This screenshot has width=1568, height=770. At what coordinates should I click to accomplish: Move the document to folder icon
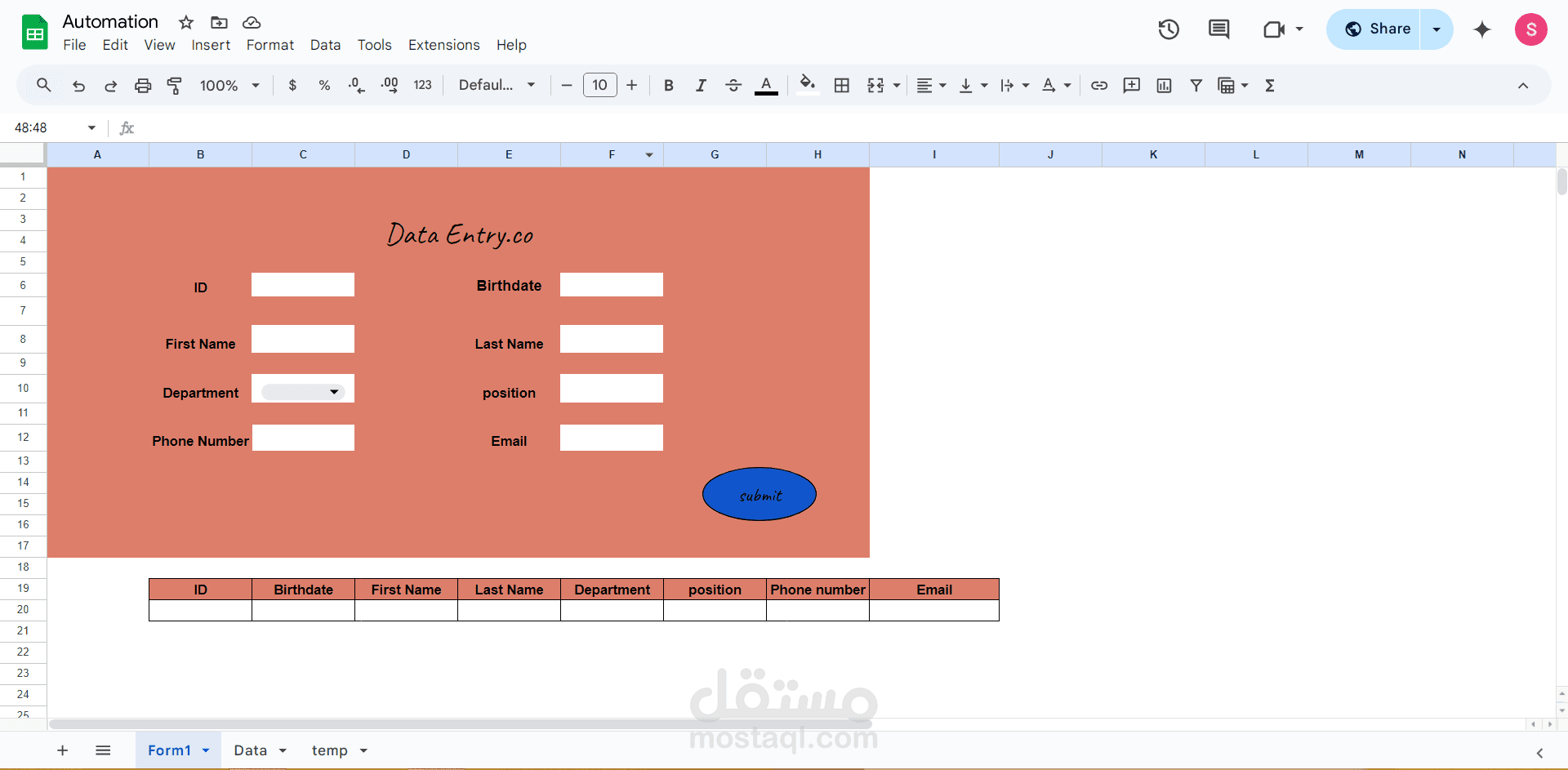pos(219,22)
